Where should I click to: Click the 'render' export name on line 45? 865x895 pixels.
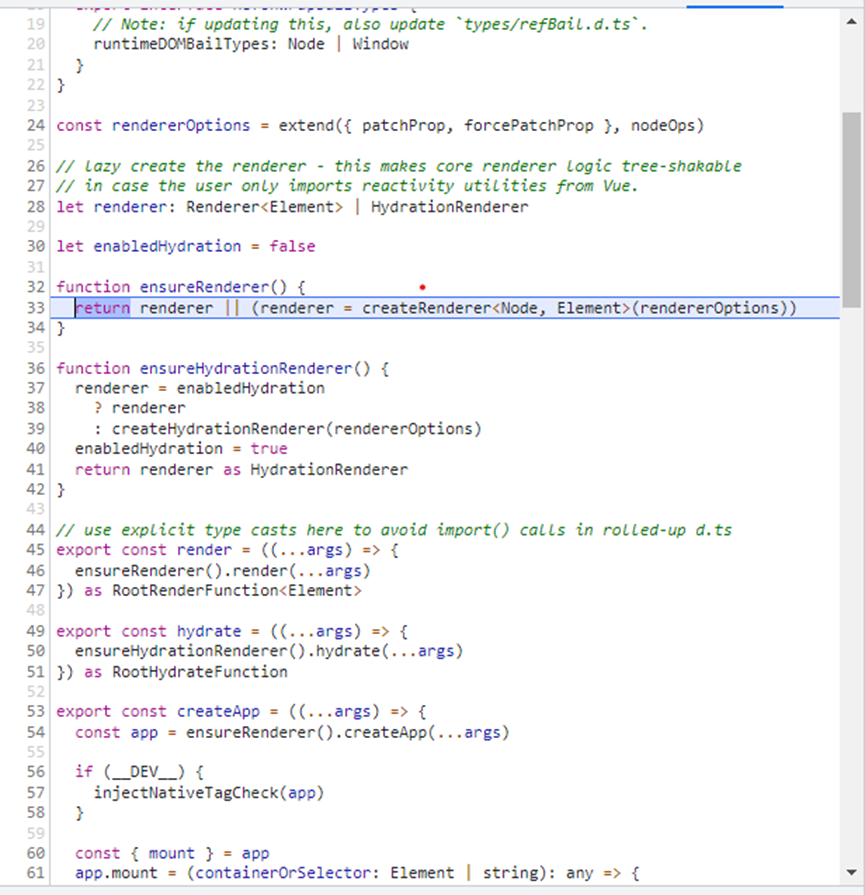(x=204, y=550)
